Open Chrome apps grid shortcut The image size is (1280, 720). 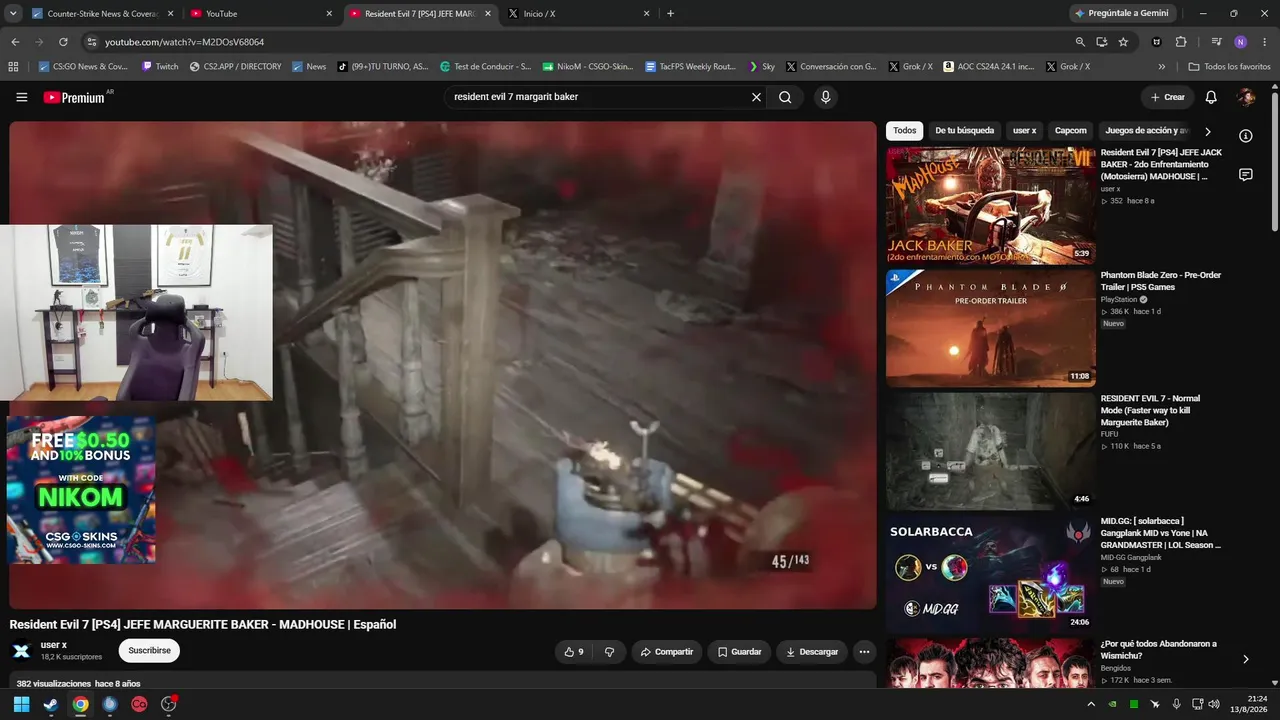(x=13, y=67)
